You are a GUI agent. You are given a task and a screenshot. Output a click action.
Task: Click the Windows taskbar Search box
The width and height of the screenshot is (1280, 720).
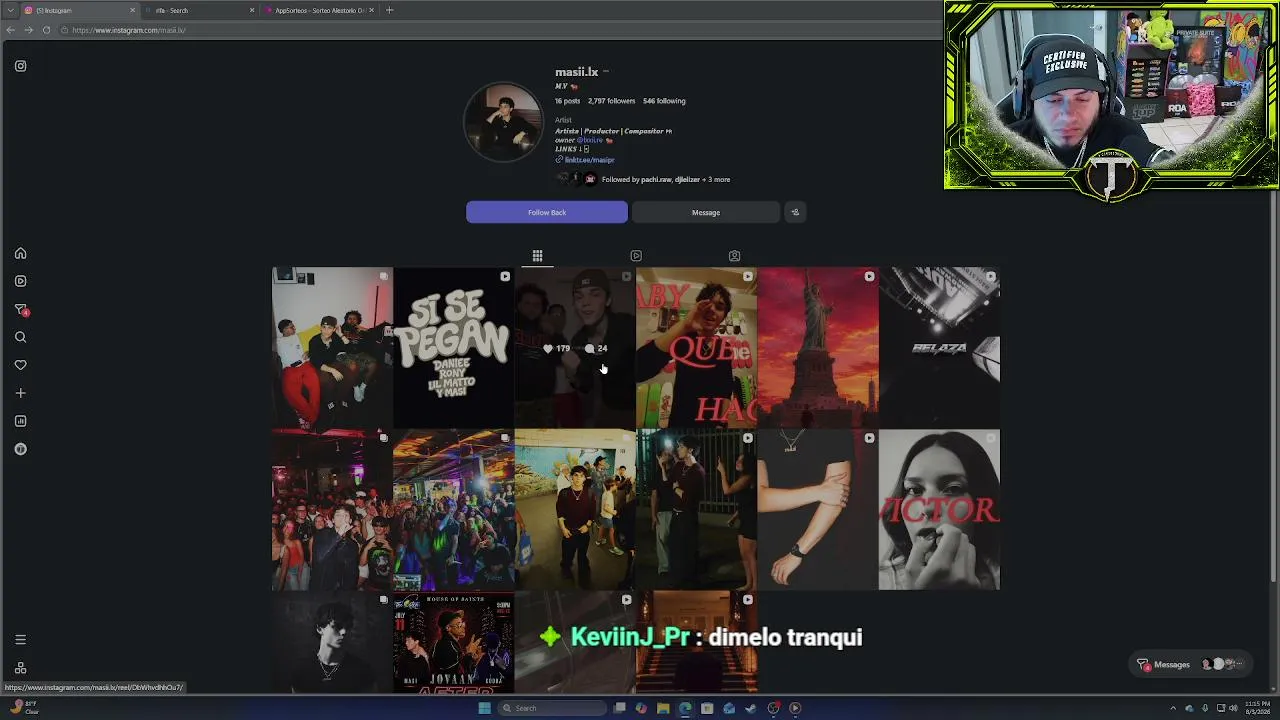(x=553, y=708)
